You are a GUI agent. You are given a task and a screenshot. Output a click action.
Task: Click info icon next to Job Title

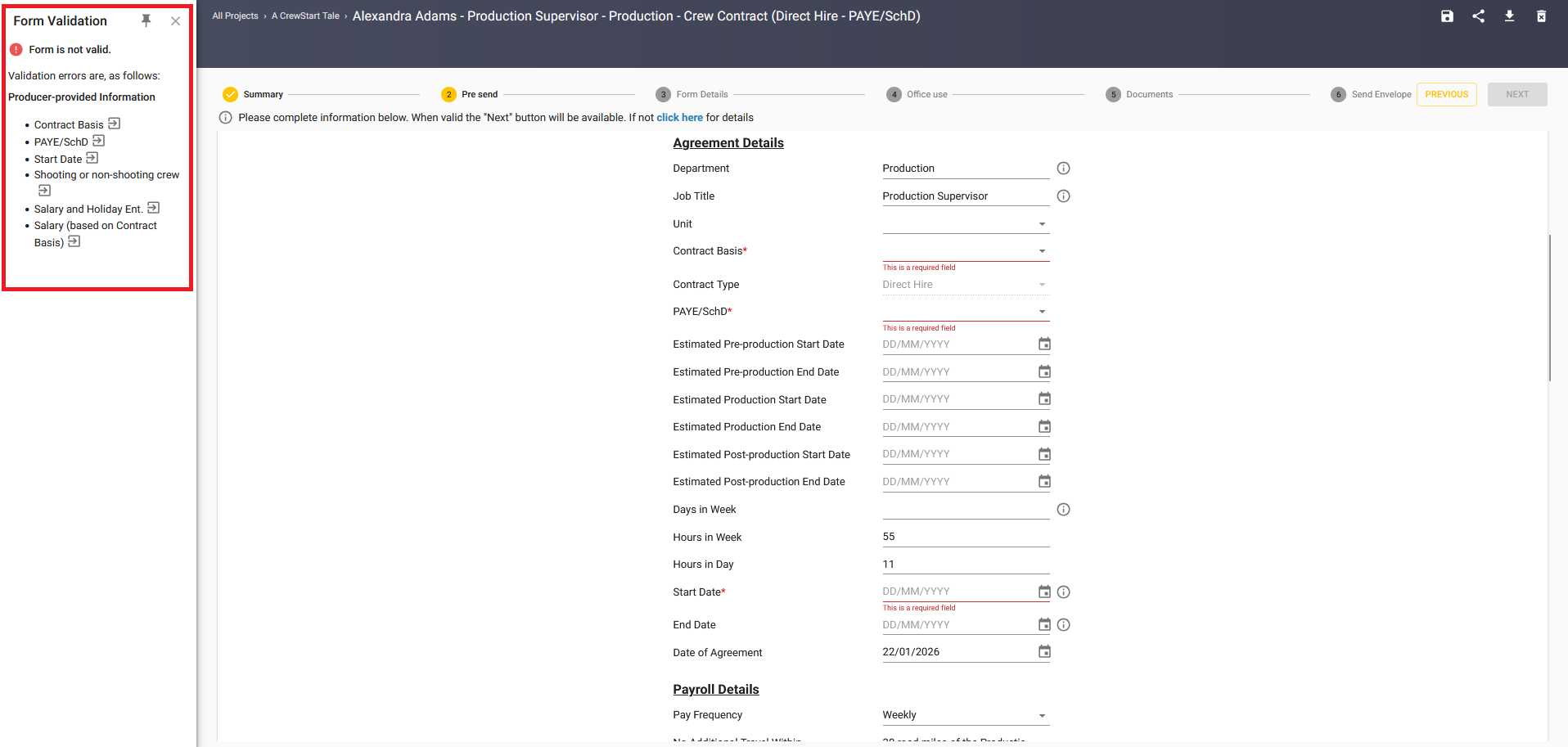[x=1063, y=196]
